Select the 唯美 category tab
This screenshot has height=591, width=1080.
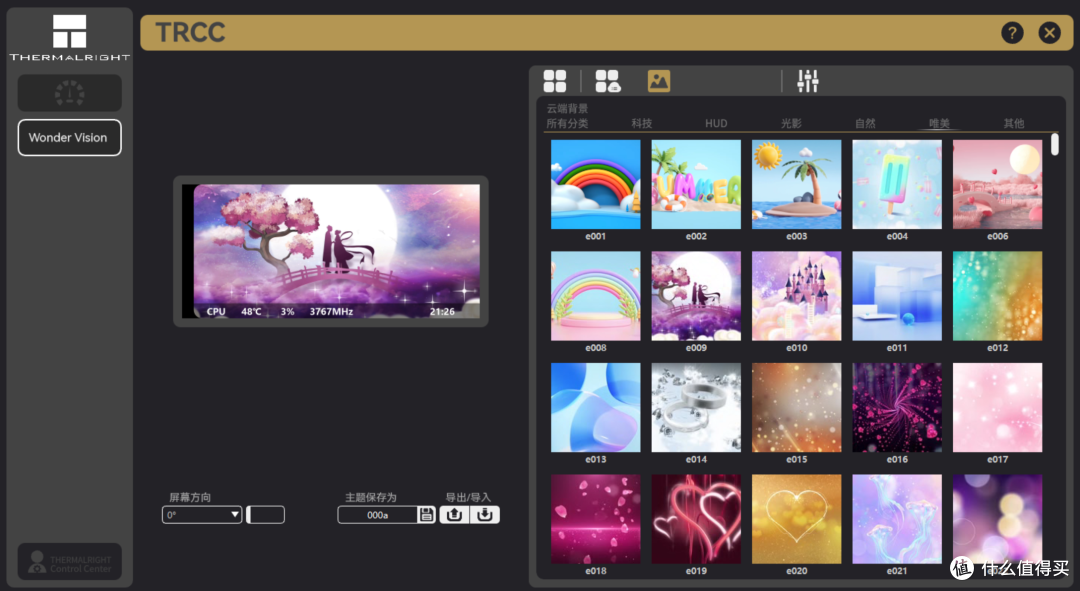coord(939,123)
